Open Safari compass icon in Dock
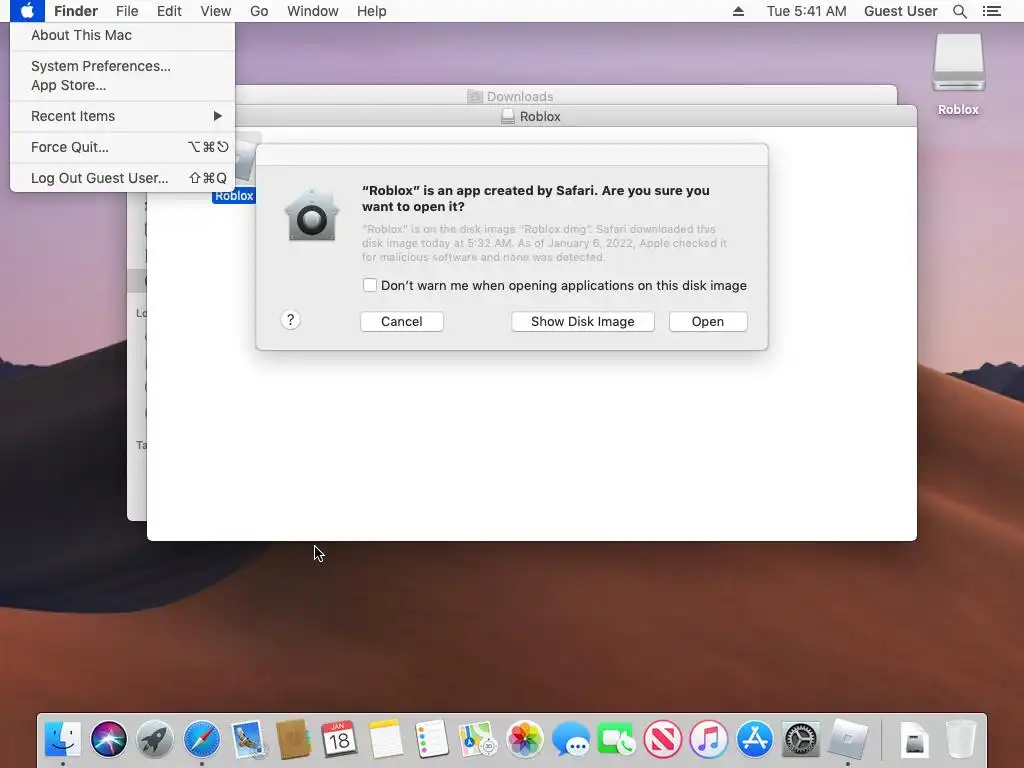 (x=201, y=739)
